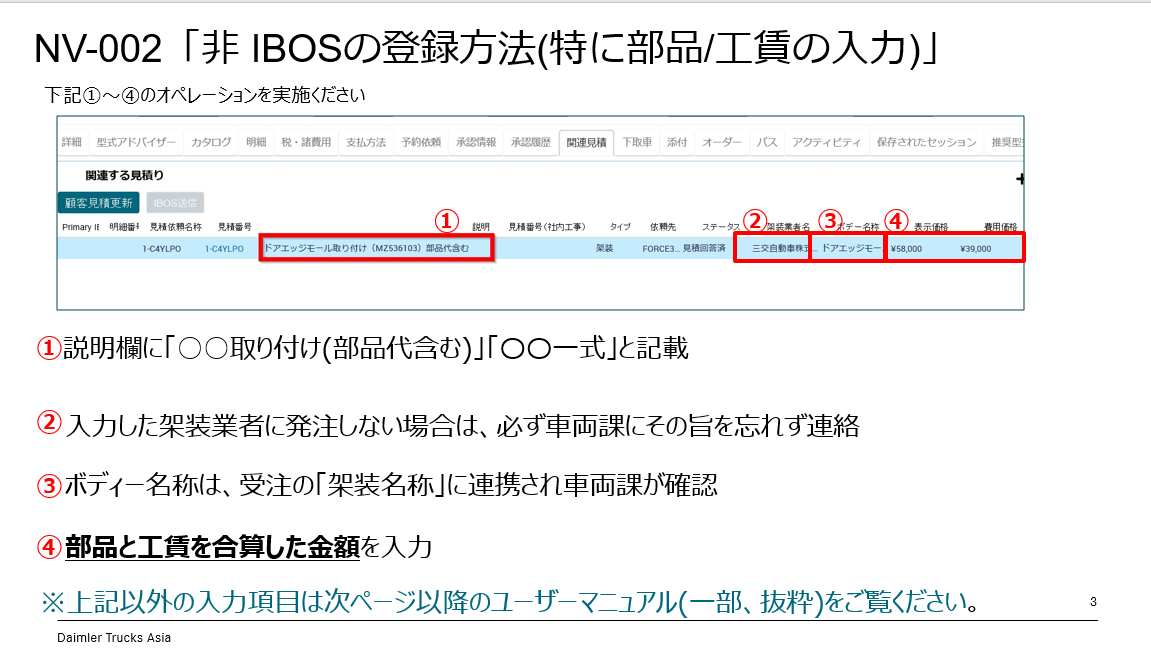Open the blue 1-C4YLPO estimate number link

[x=224, y=249]
